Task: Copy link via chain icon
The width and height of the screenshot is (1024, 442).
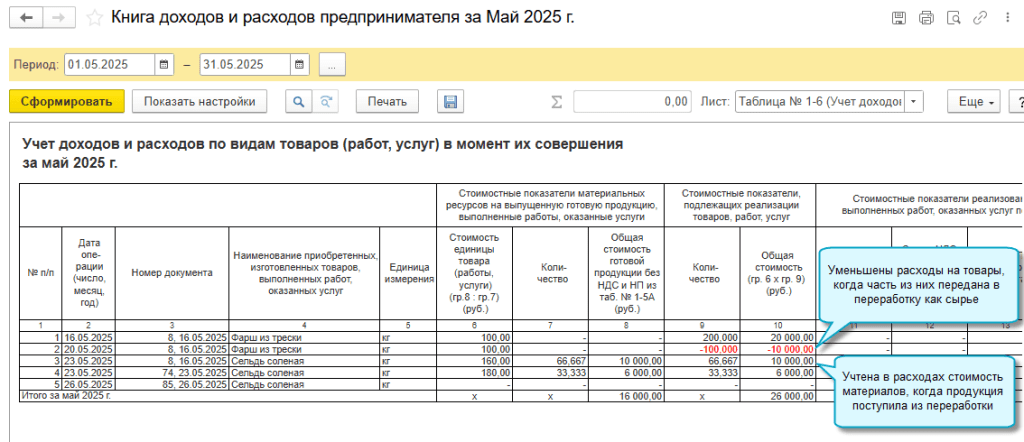Action: [980, 18]
